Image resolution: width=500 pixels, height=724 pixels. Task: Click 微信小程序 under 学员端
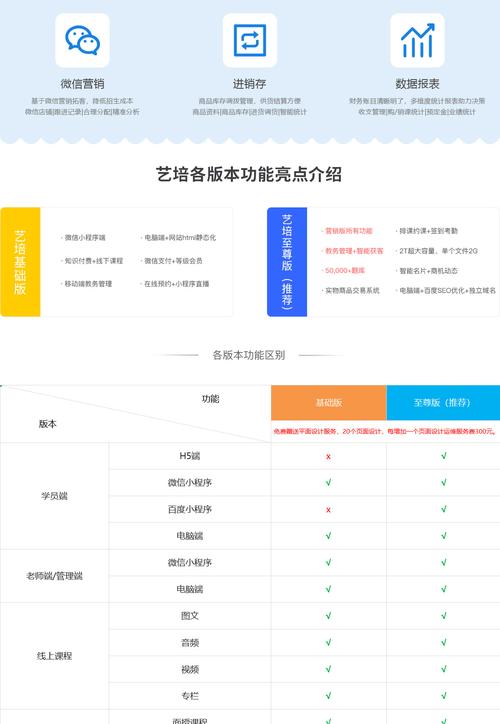(x=190, y=483)
